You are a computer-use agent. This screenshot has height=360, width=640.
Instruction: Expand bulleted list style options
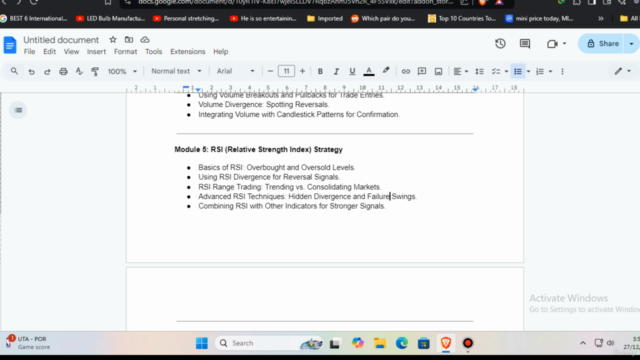pos(528,71)
